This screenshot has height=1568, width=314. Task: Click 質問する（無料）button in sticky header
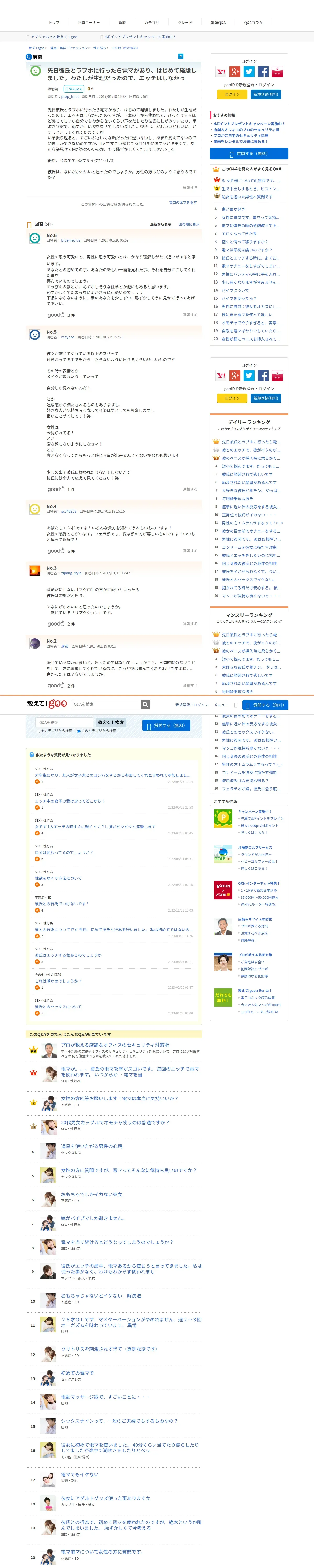click(265, 705)
